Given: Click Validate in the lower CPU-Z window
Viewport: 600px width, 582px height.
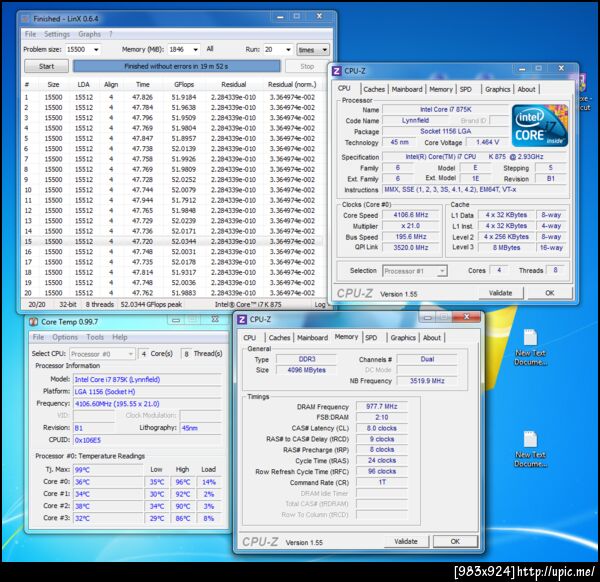Looking at the screenshot, I should (406, 541).
